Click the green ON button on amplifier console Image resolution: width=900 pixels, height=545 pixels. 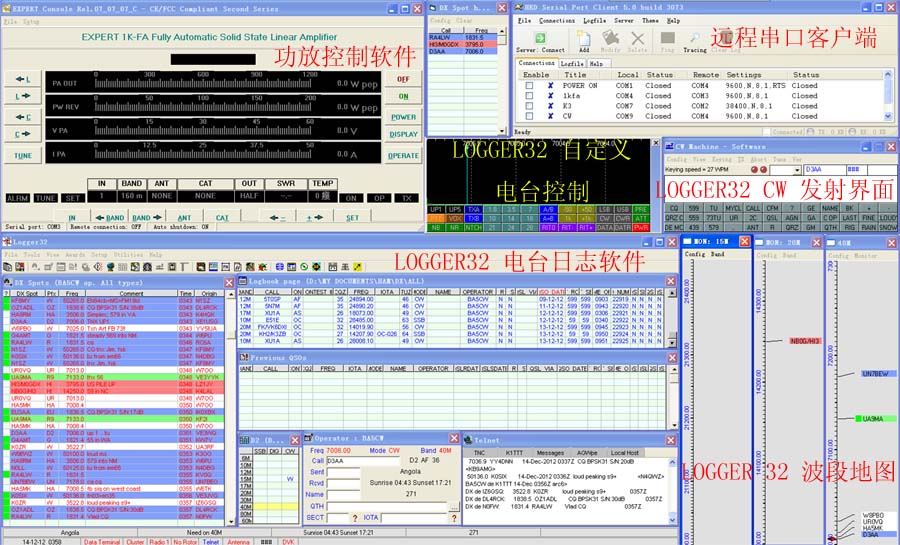pyautogui.click(x=404, y=96)
